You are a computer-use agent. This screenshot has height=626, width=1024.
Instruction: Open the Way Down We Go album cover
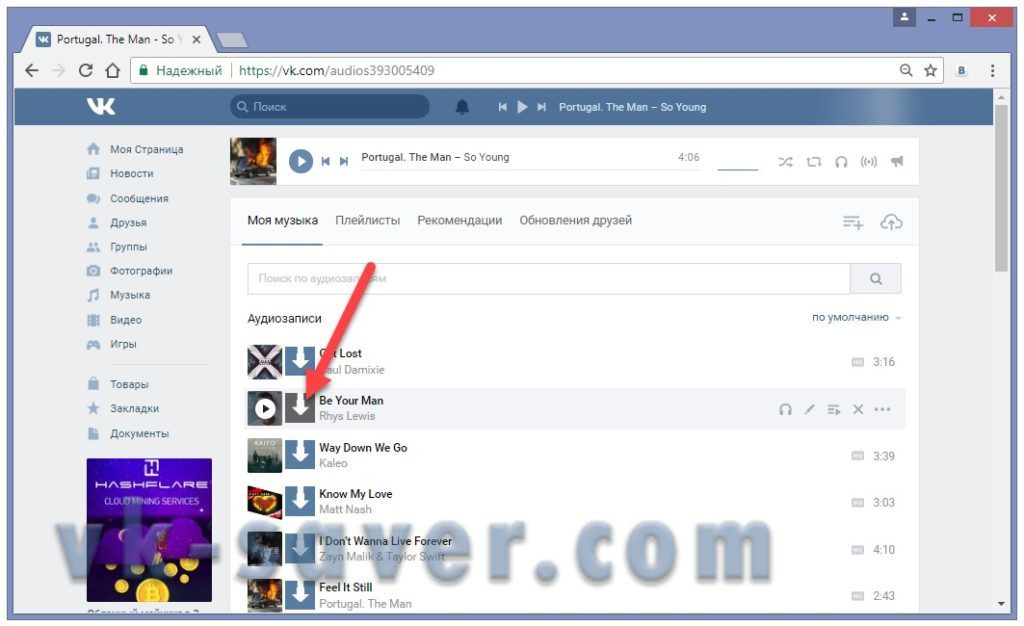tap(264, 456)
